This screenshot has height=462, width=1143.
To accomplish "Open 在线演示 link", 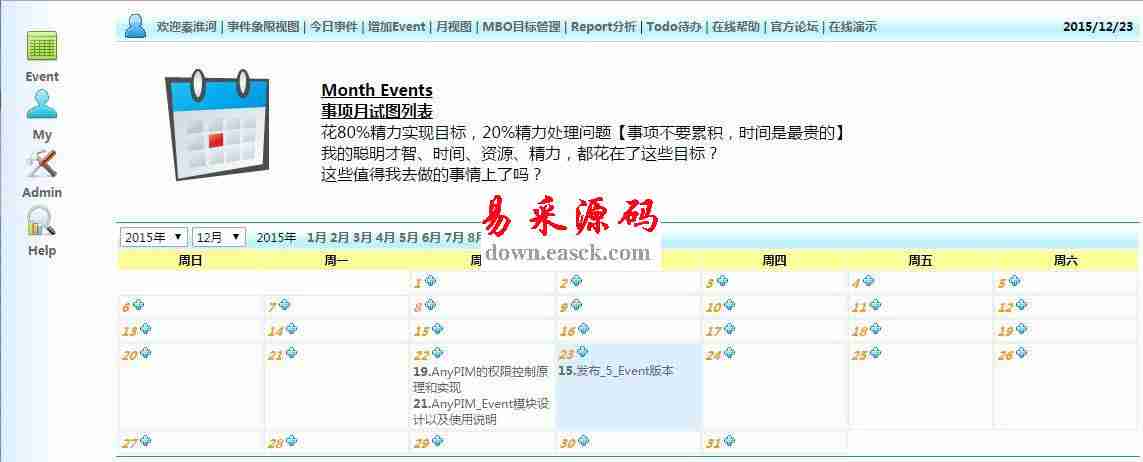I will tap(853, 27).
